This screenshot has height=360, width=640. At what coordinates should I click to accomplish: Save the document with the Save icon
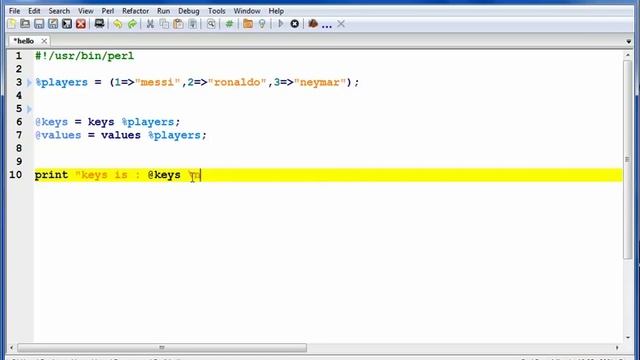pyautogui.click(x=39, y=24)
